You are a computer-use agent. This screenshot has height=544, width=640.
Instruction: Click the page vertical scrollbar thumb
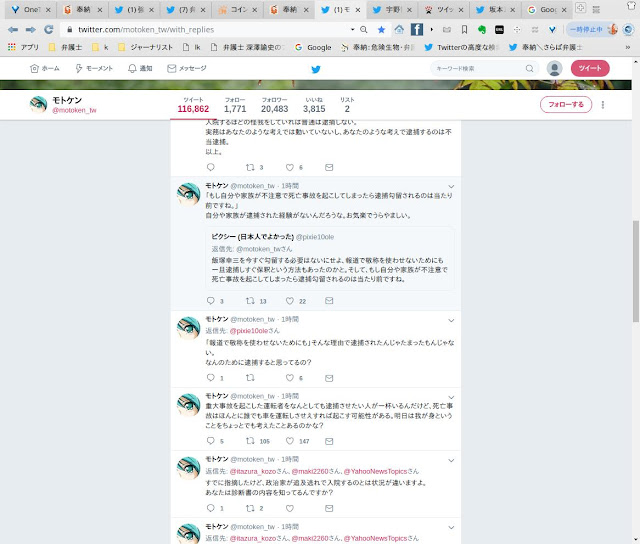click(x=636, y=271)
